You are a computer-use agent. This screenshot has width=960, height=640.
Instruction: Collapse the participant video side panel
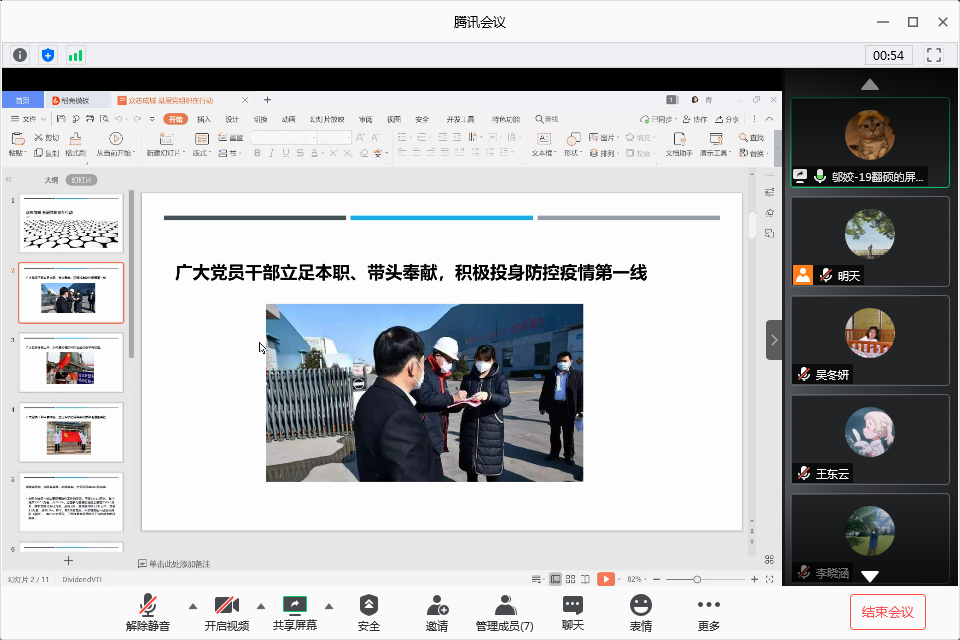[x=774, y=340]
